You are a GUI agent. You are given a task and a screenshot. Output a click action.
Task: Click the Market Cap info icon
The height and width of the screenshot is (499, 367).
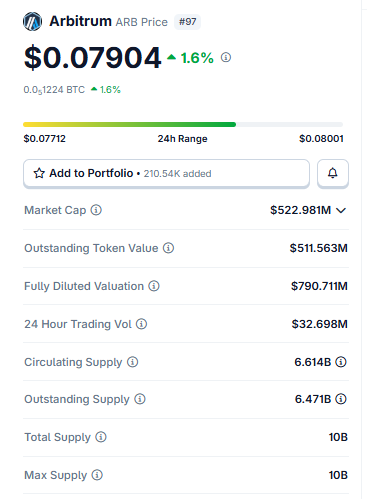point(96,210)
